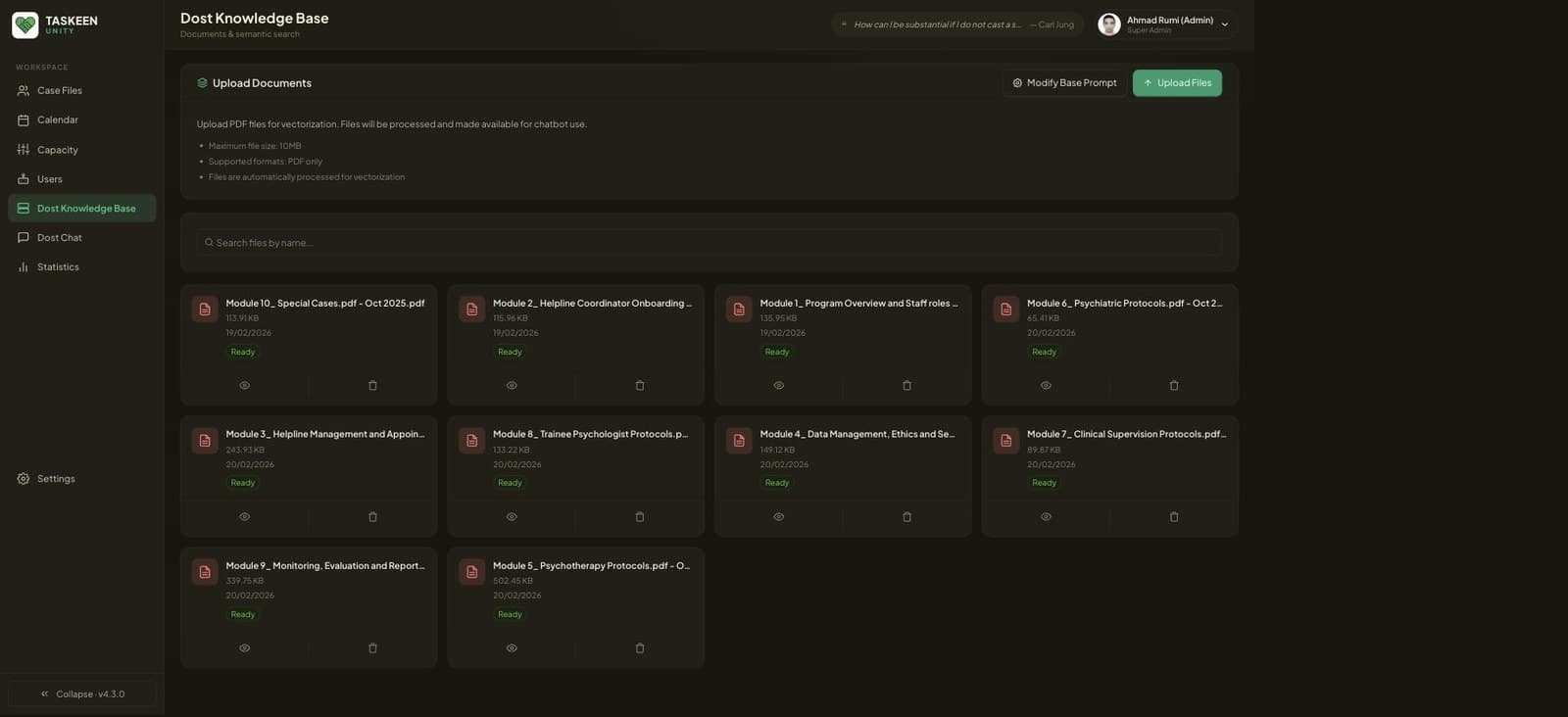
Task: Click PDF icon of Module 6 Psychiatric Protocols
Action: [x=1006, y=310]
